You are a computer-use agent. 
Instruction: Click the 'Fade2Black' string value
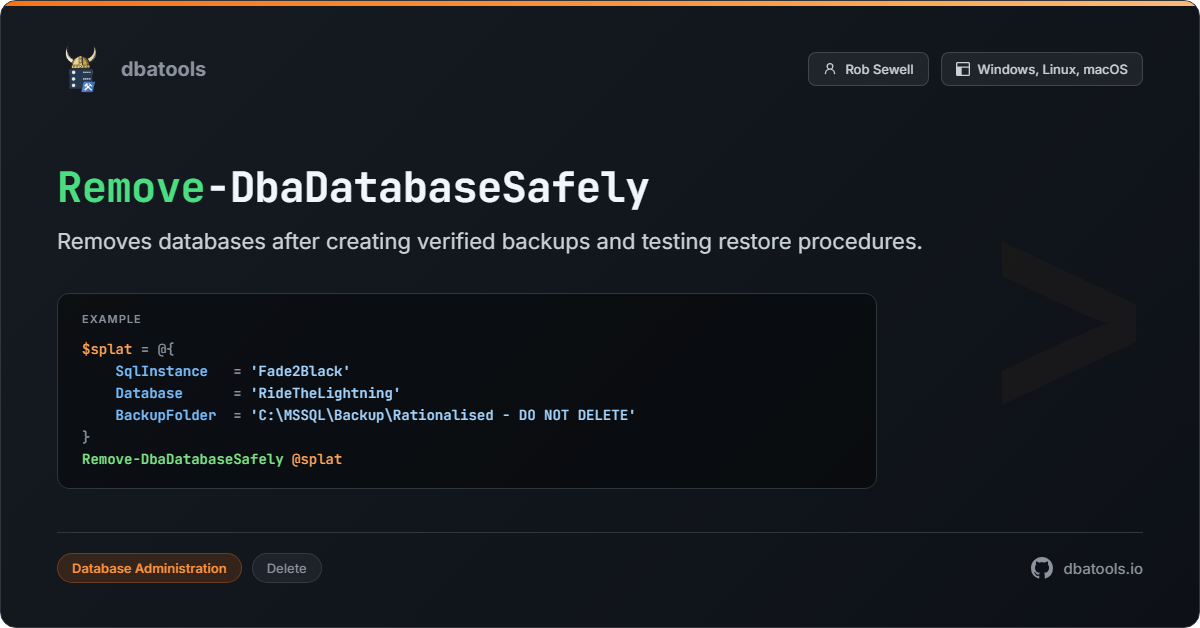tap(300, 371)
